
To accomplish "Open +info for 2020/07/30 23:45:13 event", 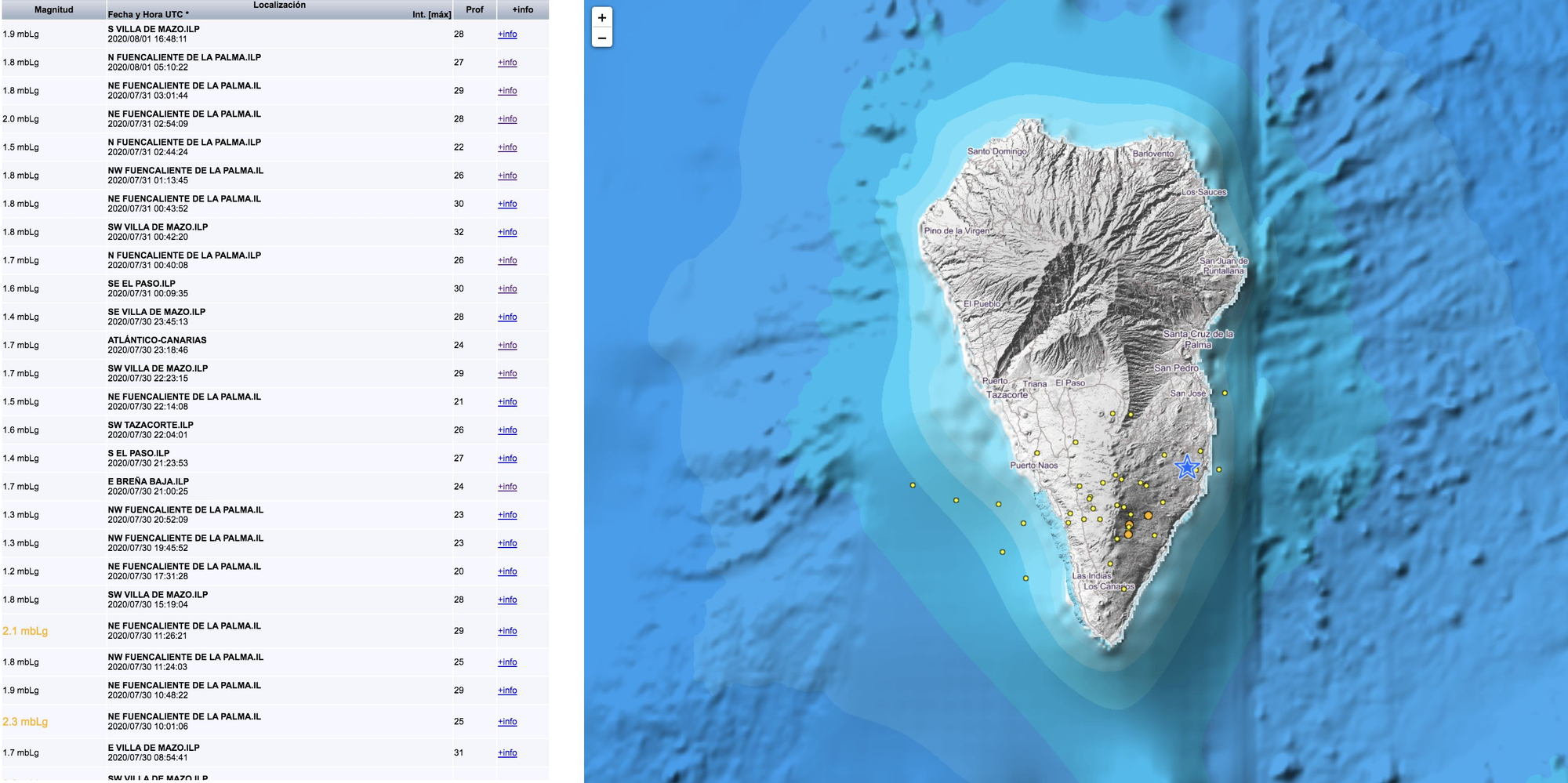I will click(x=507, y=317).
